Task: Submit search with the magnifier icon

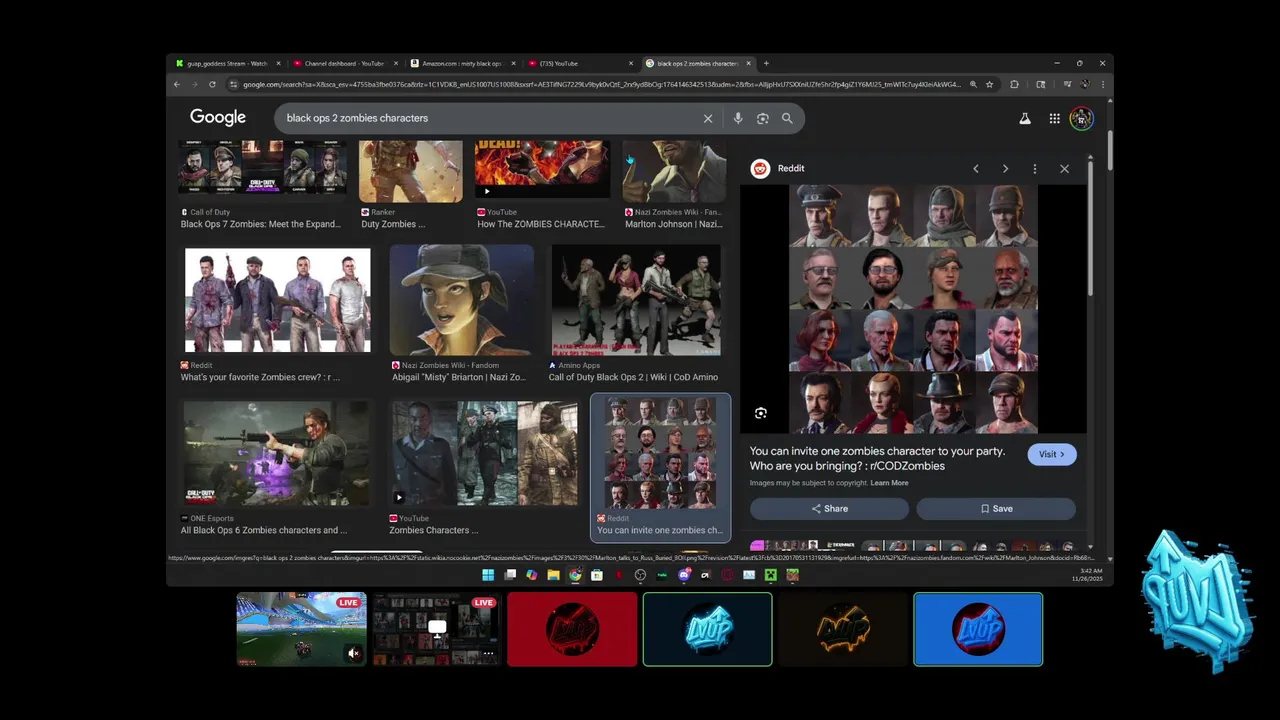Action: 787,118
